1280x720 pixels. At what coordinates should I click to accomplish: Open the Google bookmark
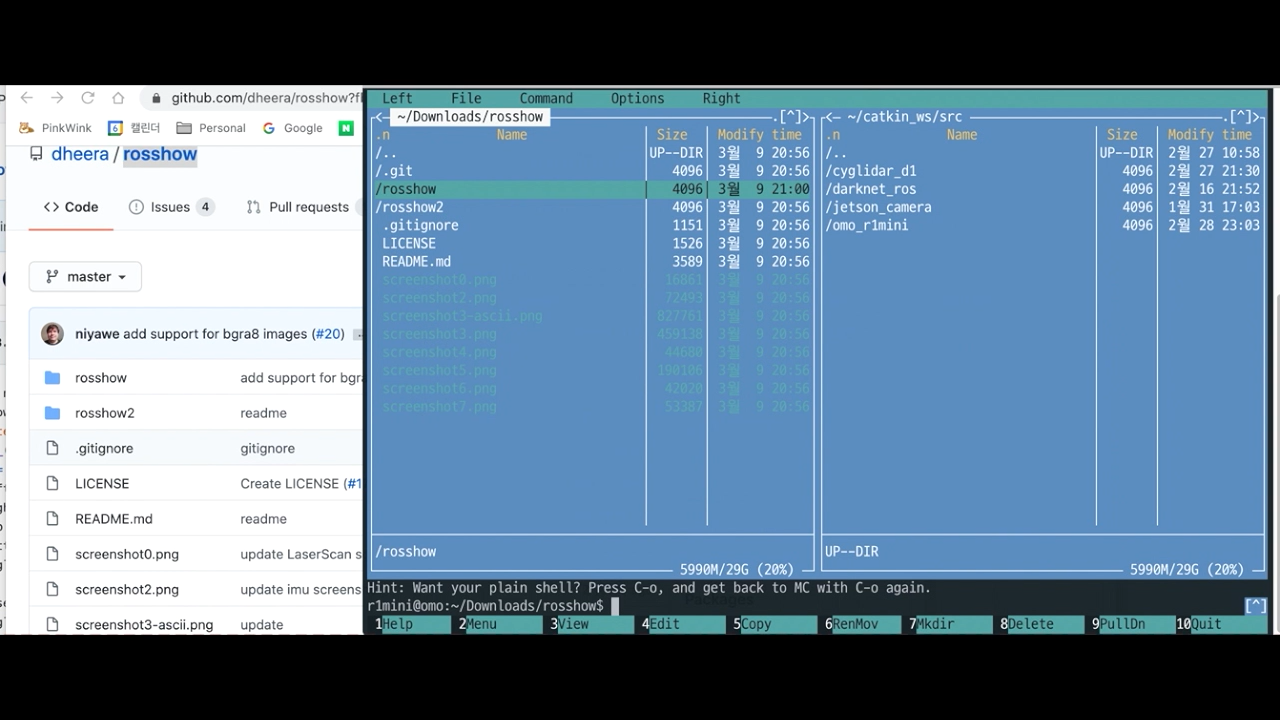pos(292,128)
